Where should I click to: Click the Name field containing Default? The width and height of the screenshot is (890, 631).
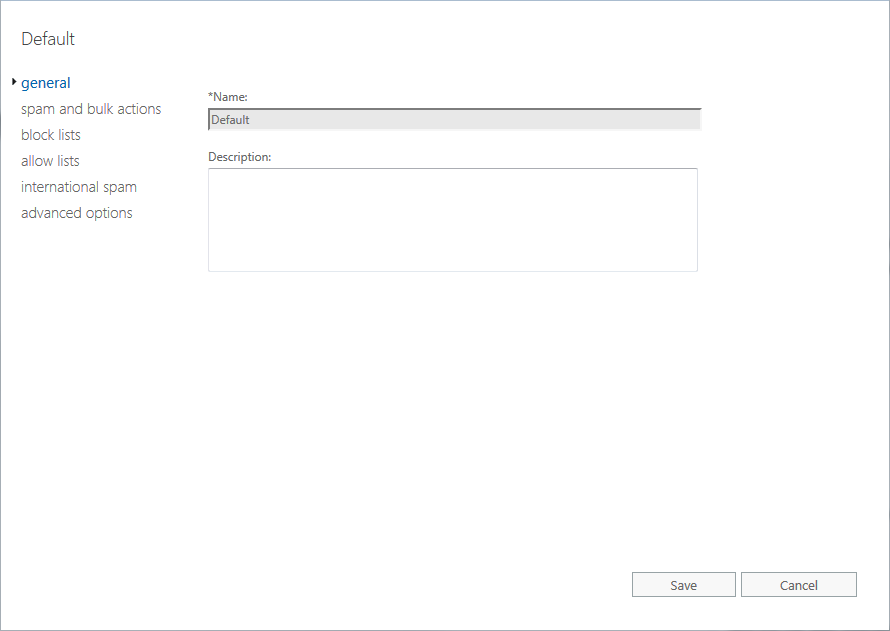tap(455, 120)
